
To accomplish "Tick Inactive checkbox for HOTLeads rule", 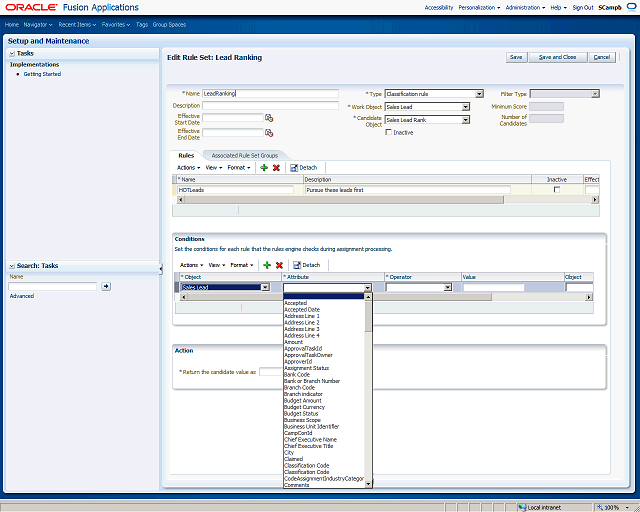I will [x=556, y=190].
